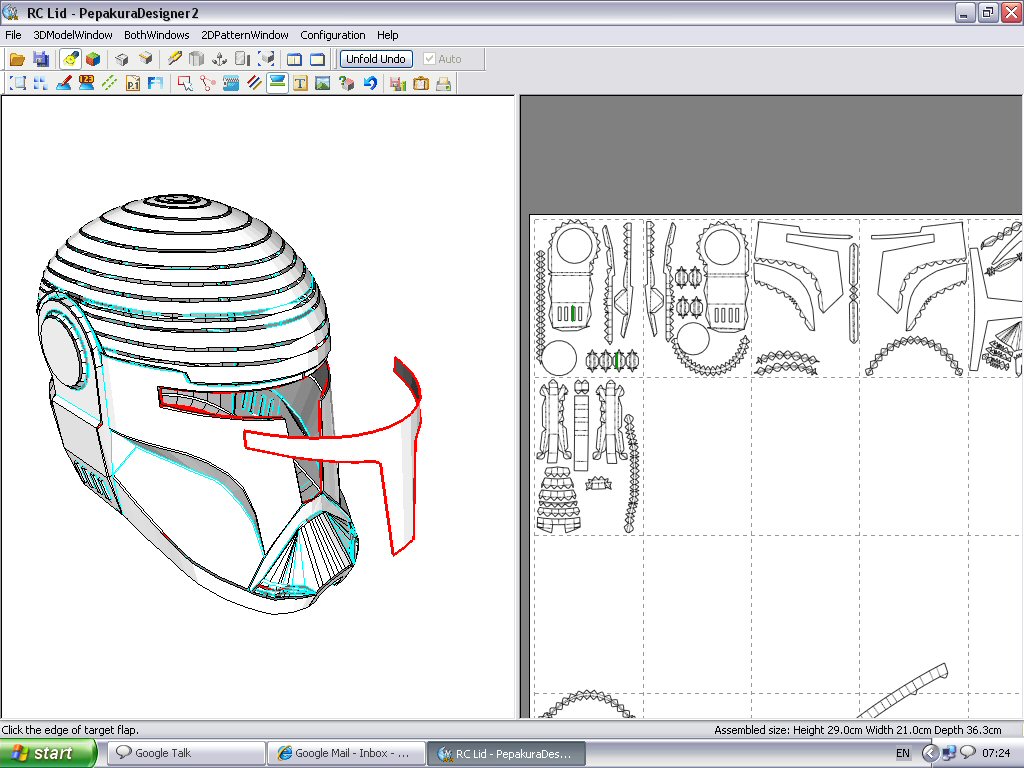
Task: Click the P.1 page number icon
Action: pos(133,84)
